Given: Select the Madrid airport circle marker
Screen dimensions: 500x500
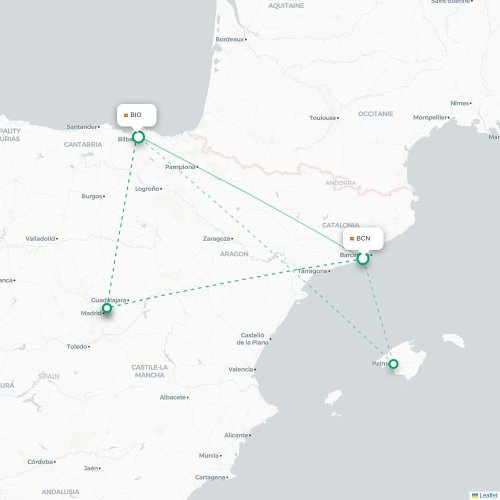Looking at the screenshot, I should pyautogui.click(x=107, y=308).
